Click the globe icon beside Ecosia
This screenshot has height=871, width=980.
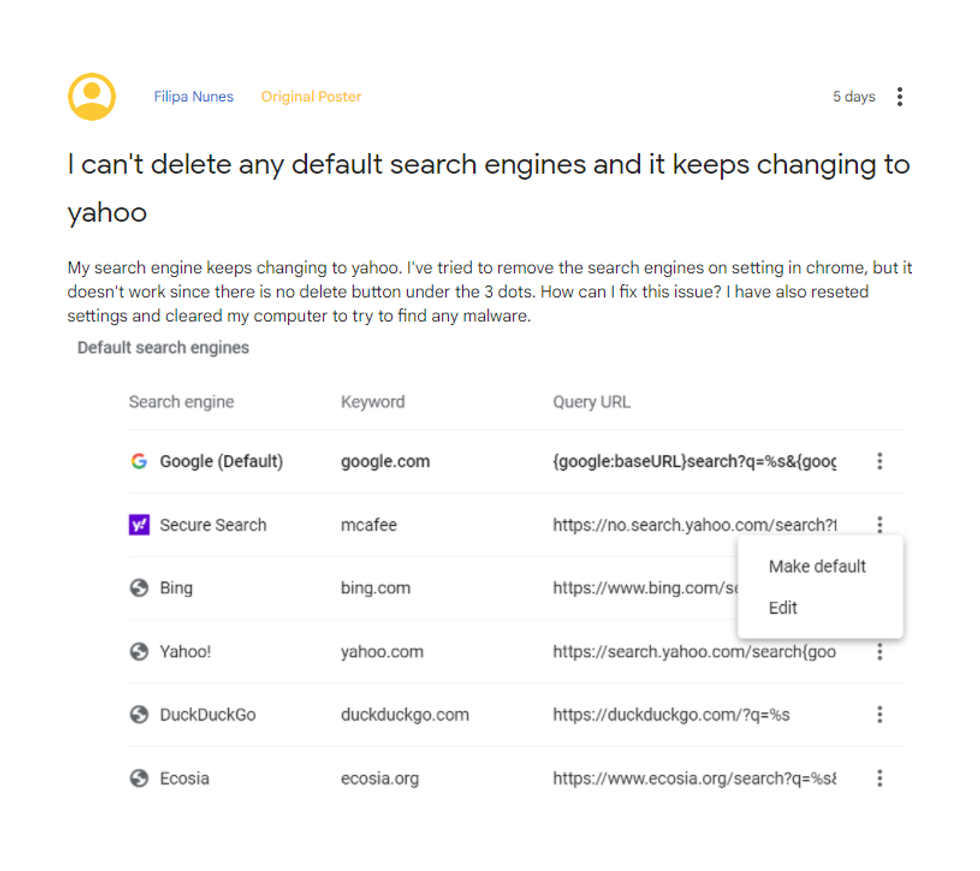click(139, 778)
